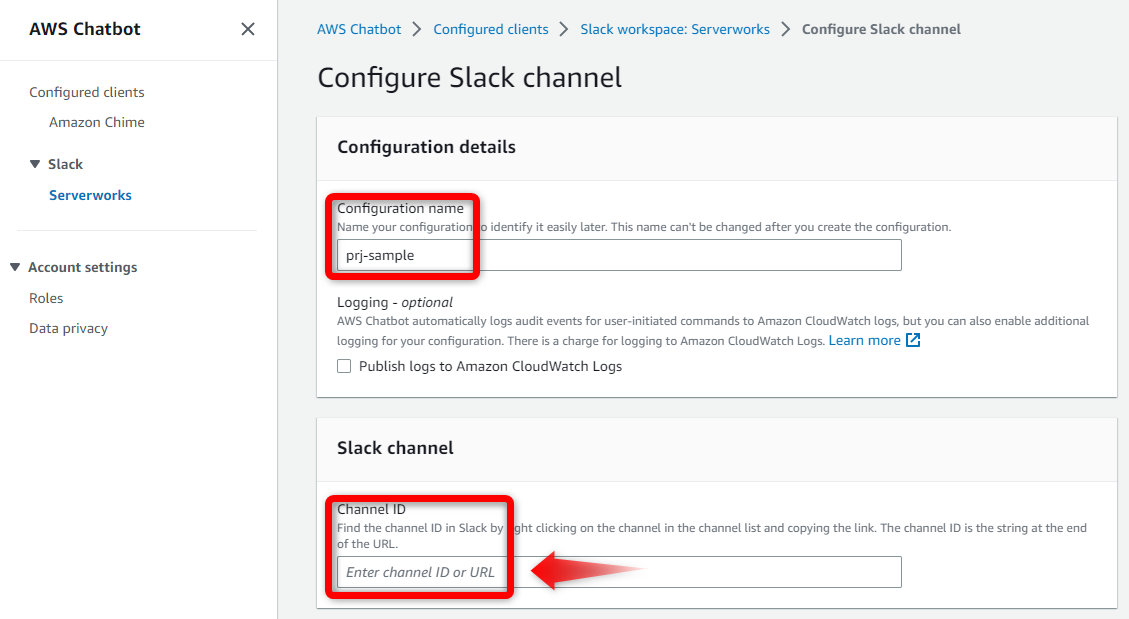Click the Account settings label
1129x619 pixels.
[x=83, y=267]
